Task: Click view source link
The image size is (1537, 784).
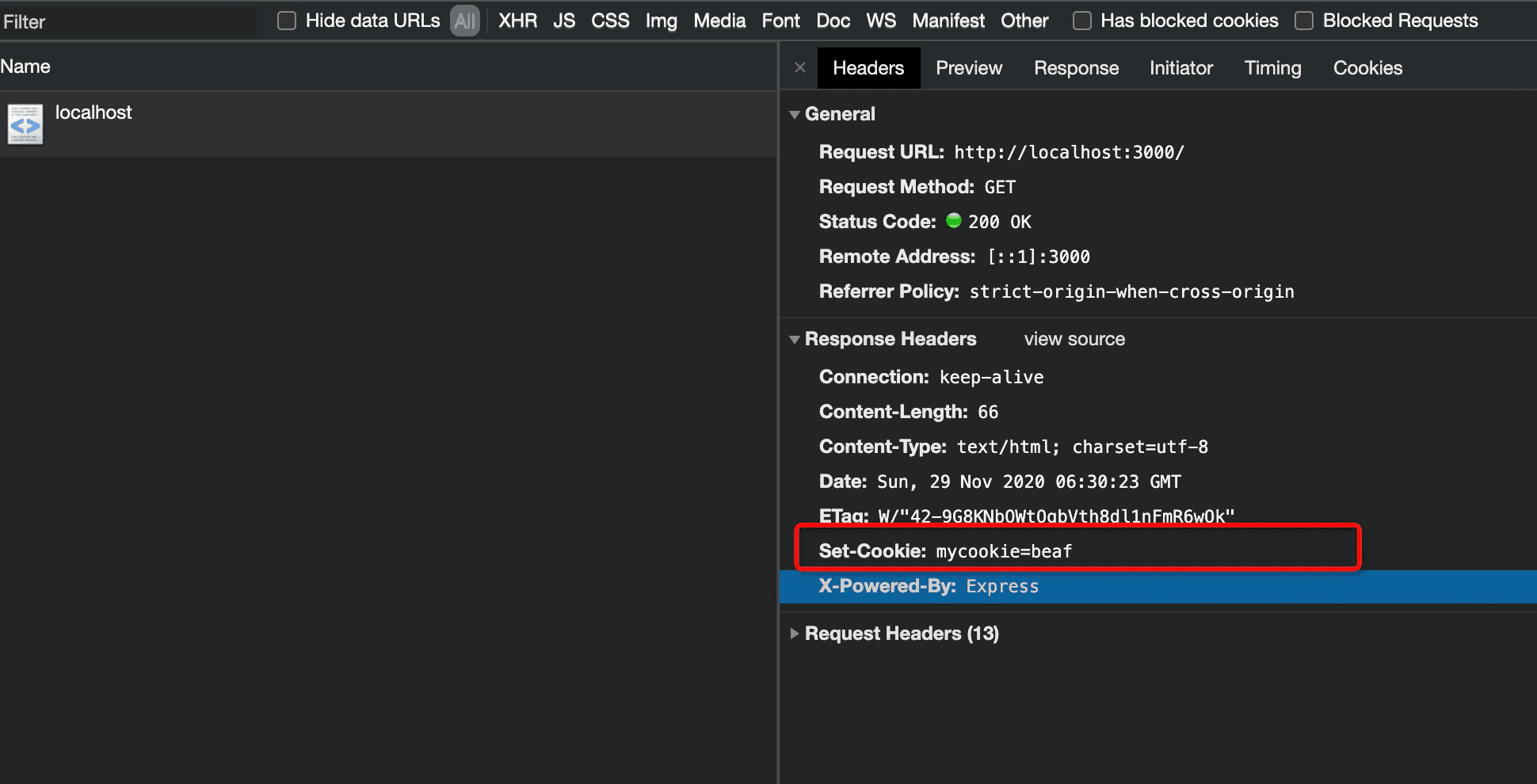Action: pos(1074,339)
